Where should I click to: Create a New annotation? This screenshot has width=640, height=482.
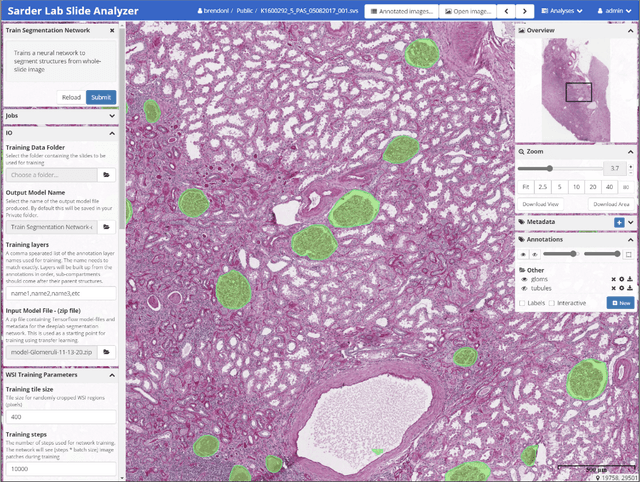621,303
